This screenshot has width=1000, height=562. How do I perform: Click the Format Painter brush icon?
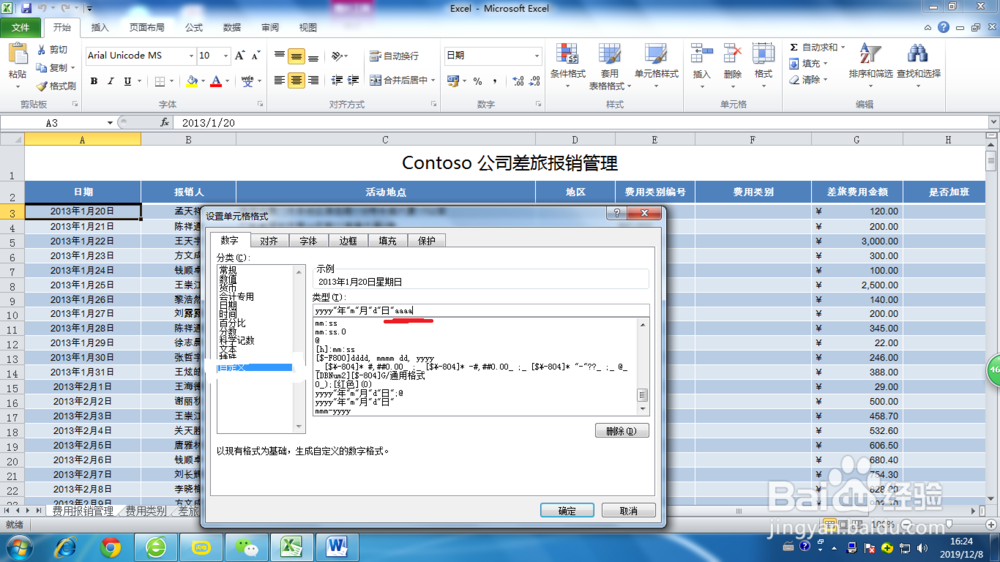[x=42, y=85]
